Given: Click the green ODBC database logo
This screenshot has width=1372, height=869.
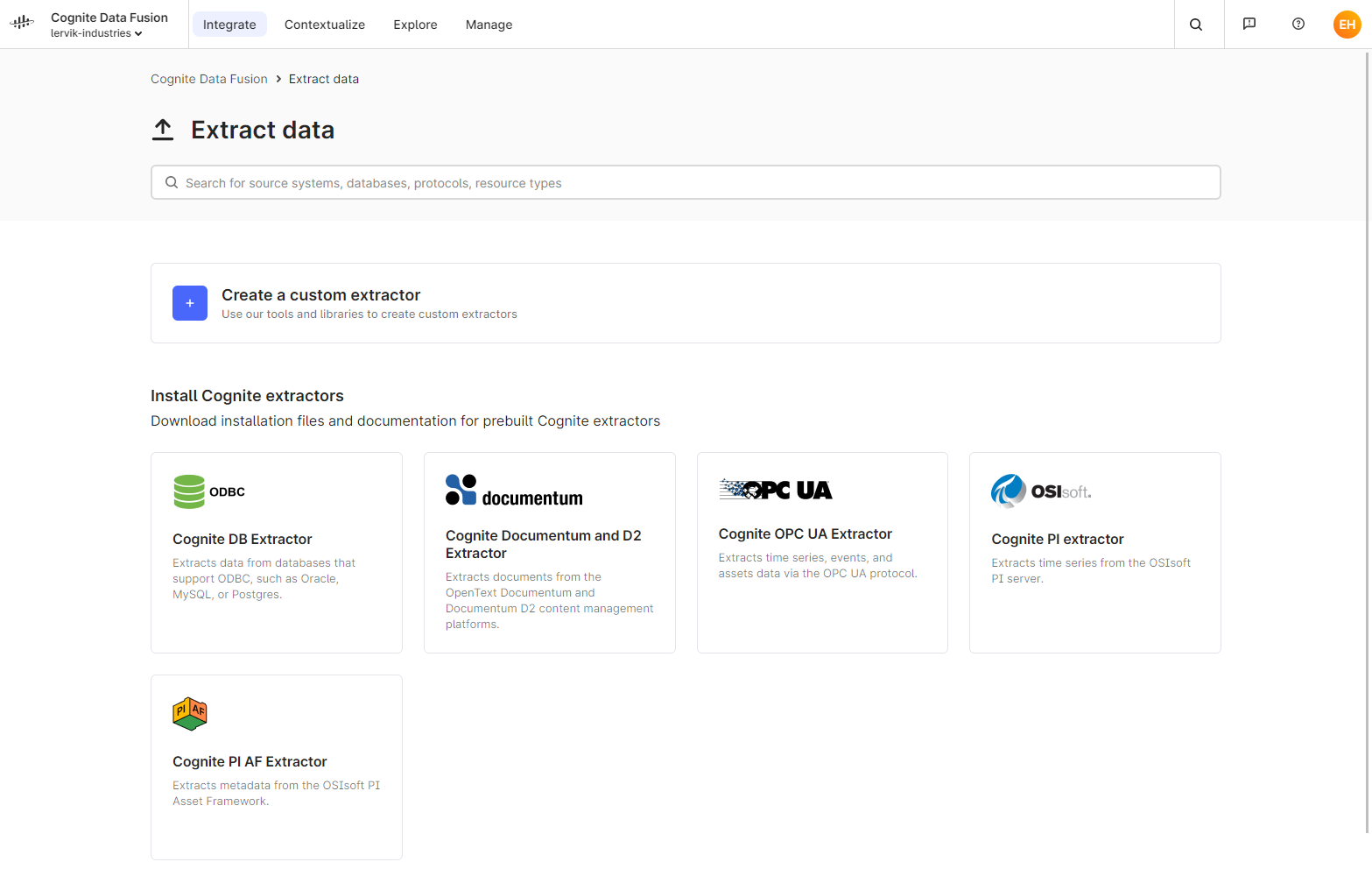Looking at the screenshot, I should (209, 491).
